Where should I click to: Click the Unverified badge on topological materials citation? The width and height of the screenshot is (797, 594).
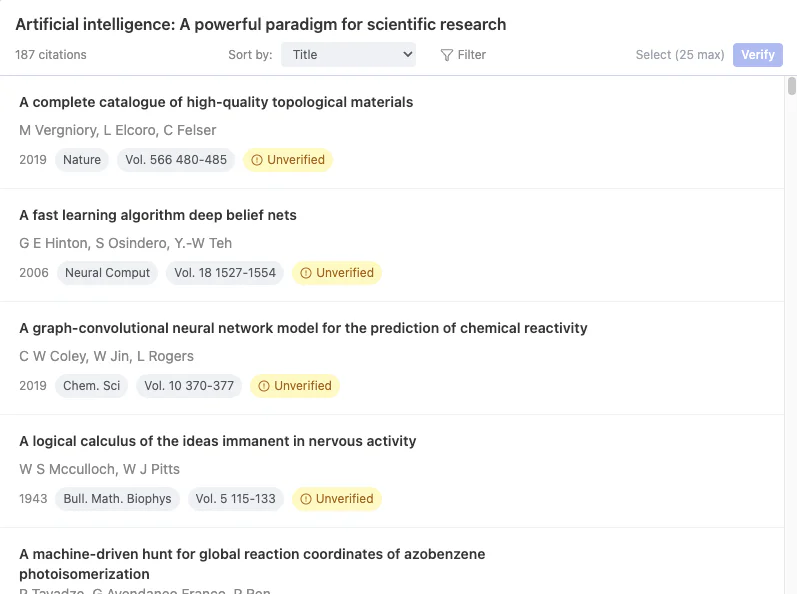pos(288,160)
